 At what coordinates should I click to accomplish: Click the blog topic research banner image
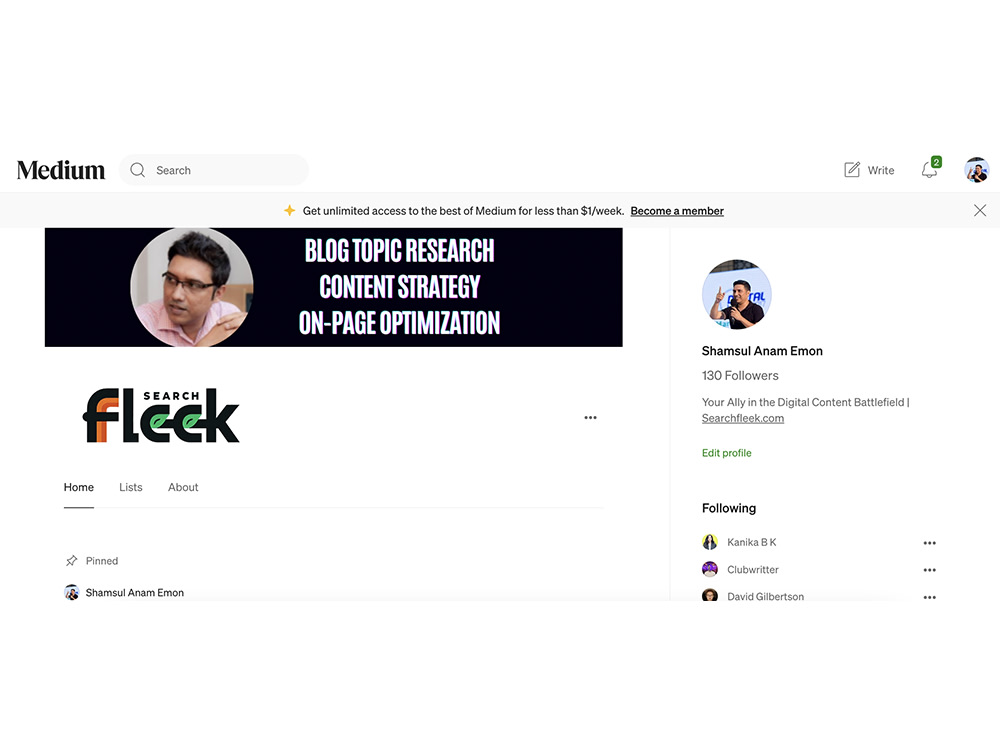pos(334,287)
